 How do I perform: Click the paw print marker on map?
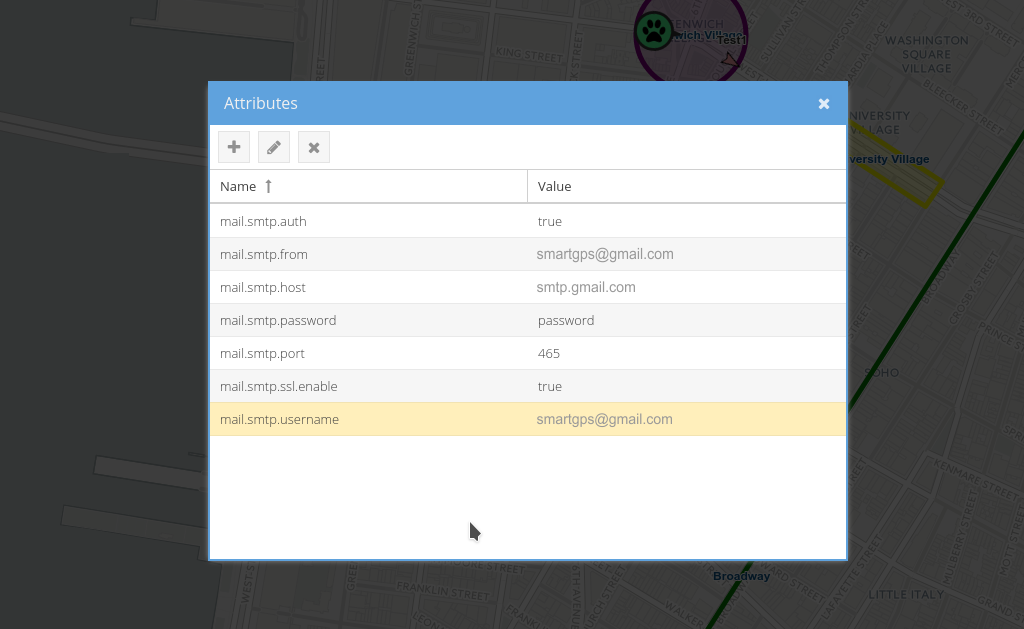(654, 31)
